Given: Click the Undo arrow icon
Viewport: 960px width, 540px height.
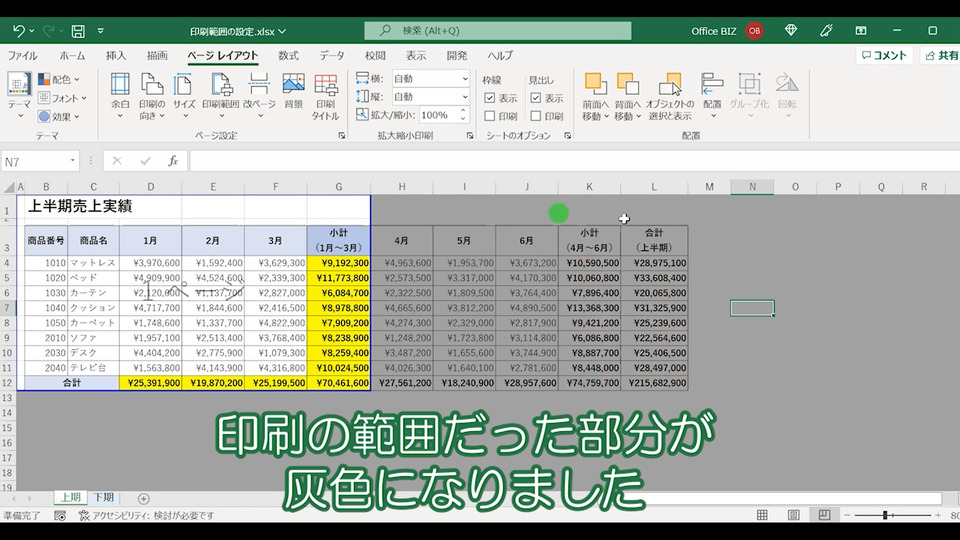Looking at the screenshot, I should point(18,31).
